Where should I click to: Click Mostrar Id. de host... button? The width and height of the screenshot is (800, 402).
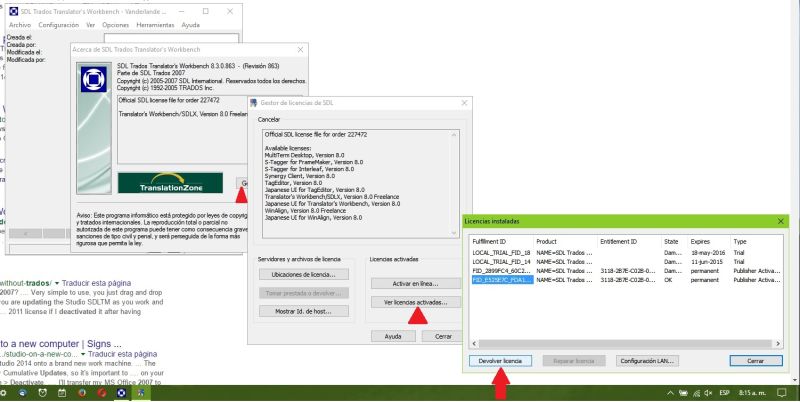tap(304, 311)
